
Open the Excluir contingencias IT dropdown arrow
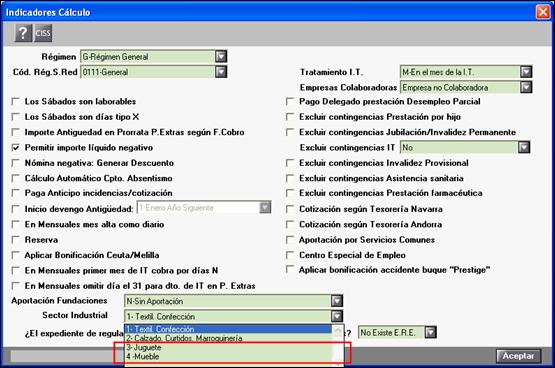click(x=524, y=147)
